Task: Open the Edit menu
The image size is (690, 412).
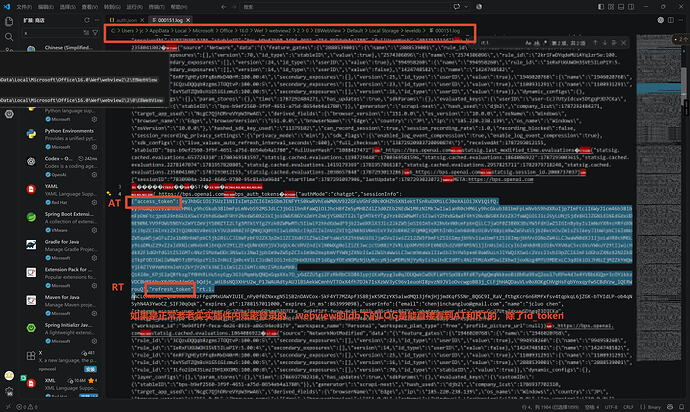Action: (x=46, y=7)
